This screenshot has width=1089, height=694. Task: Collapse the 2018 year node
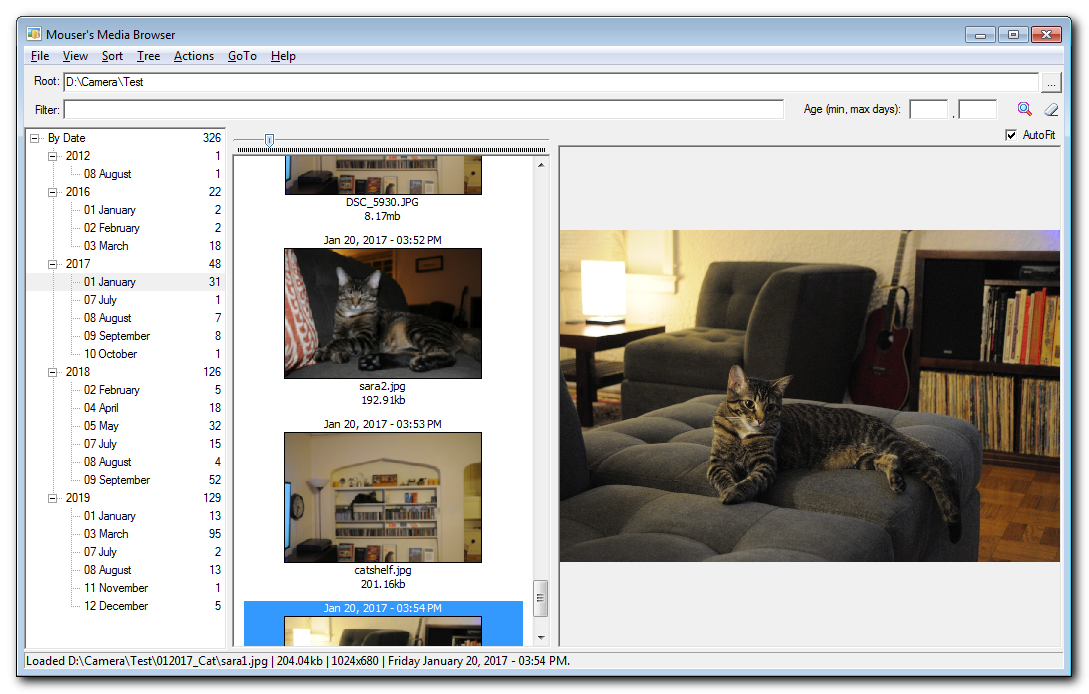click(x=52, y=372)
